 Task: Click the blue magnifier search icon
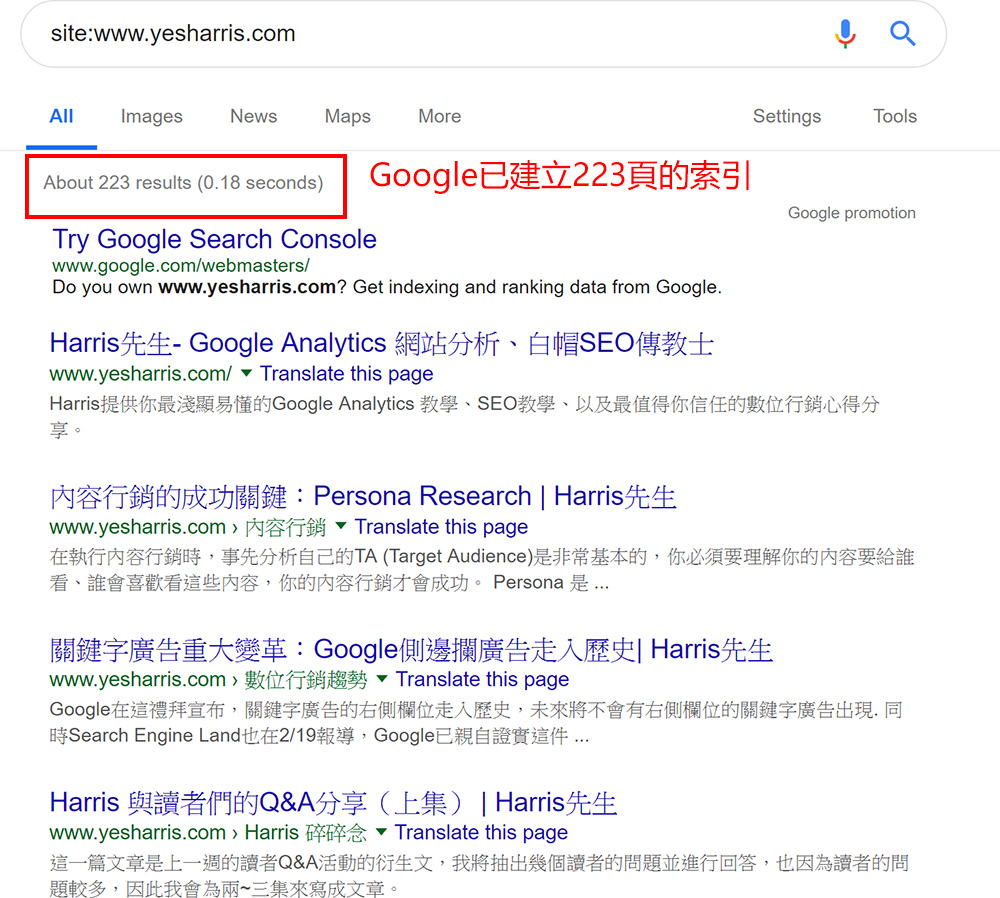pyautogui.click(x=902, y=33)
